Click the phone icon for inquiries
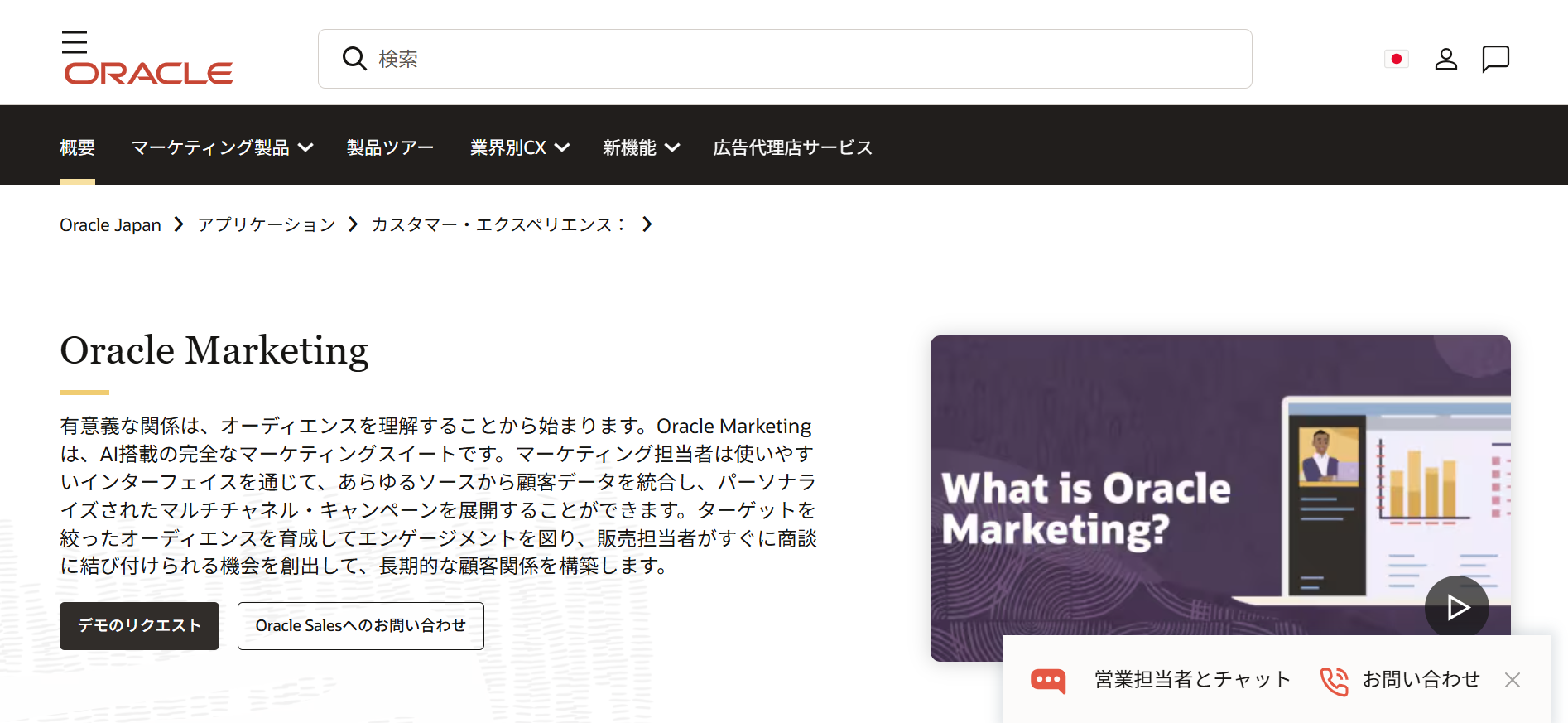Screen dimensions: 1568x723 click(1334, 680)
